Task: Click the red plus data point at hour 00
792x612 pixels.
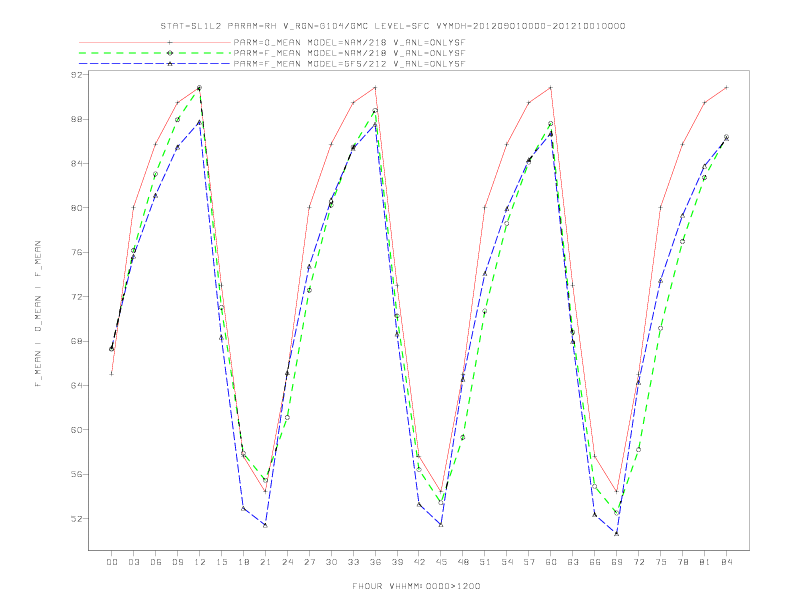Action: 112,374
